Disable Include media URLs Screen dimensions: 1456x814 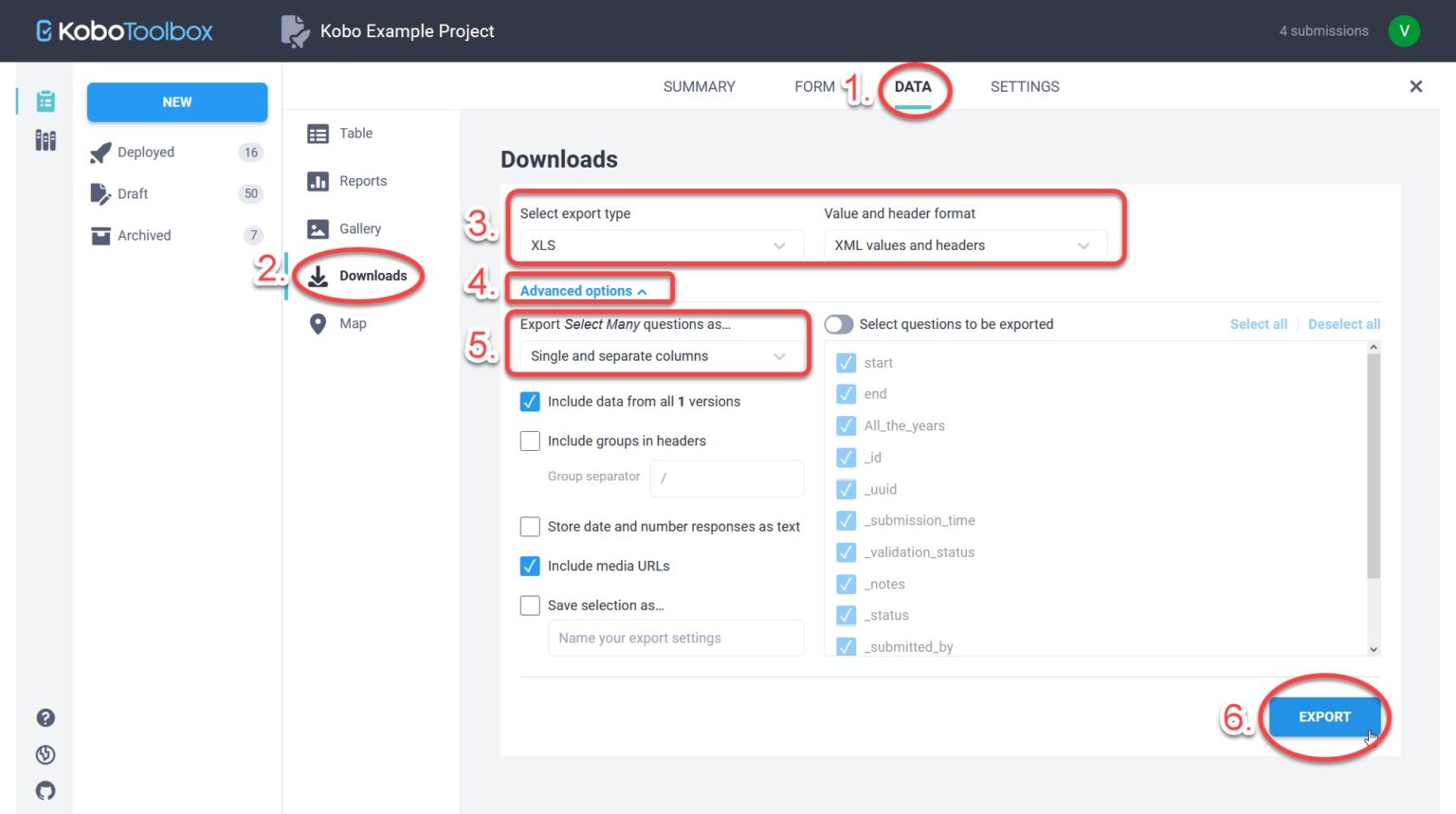pyautogui.click(x=530, y=566)
